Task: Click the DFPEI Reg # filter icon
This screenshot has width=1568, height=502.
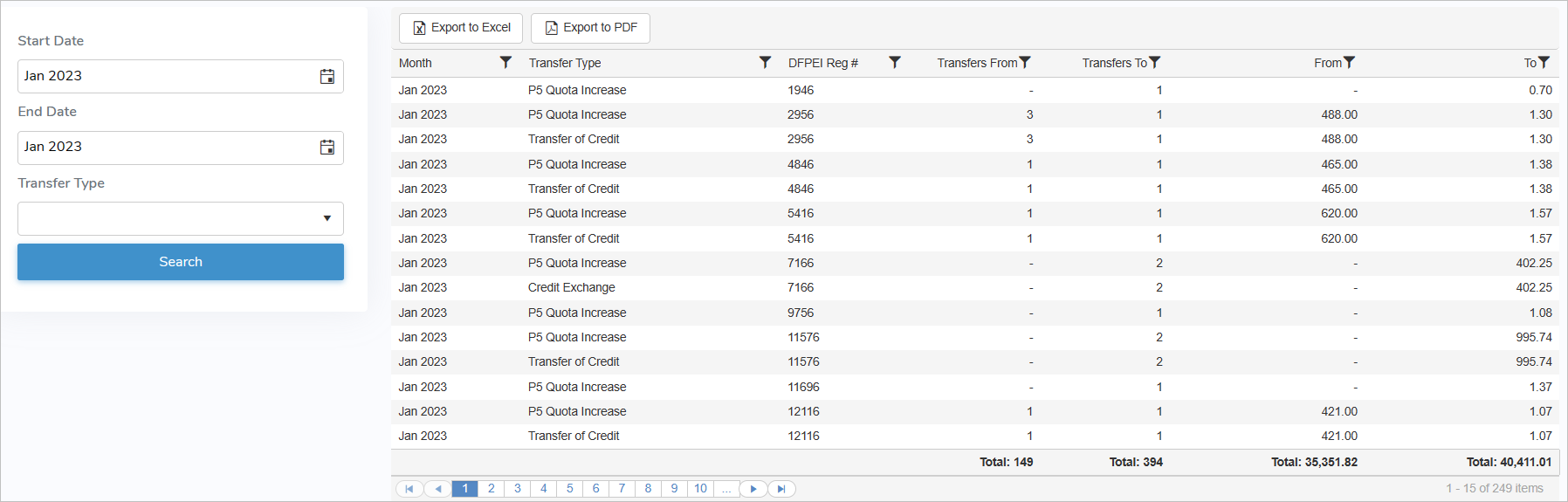Action: coord(894,63)
